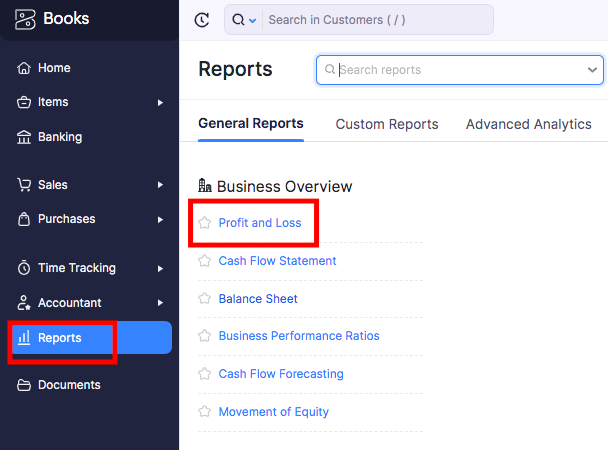The image size is (608, 450).
Task: Toggle the Cash Flow Forecasting favorite star
Action: coord(204,374)
